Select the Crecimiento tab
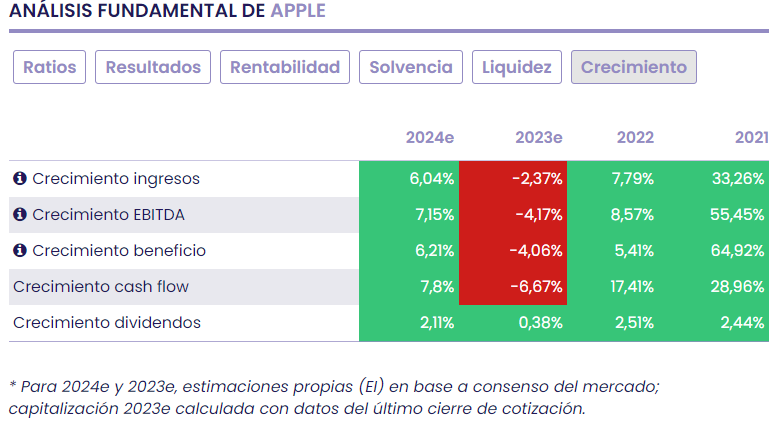The height and width of the screenshot is (427, 777). tap(634, 68)
